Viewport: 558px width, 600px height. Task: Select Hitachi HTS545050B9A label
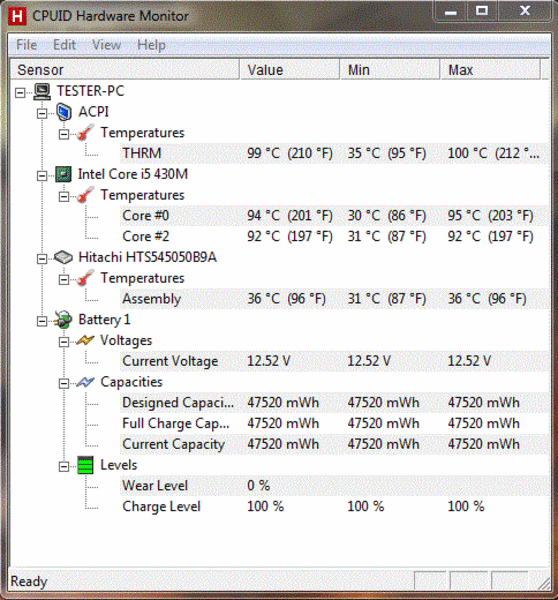click(148, 258)
